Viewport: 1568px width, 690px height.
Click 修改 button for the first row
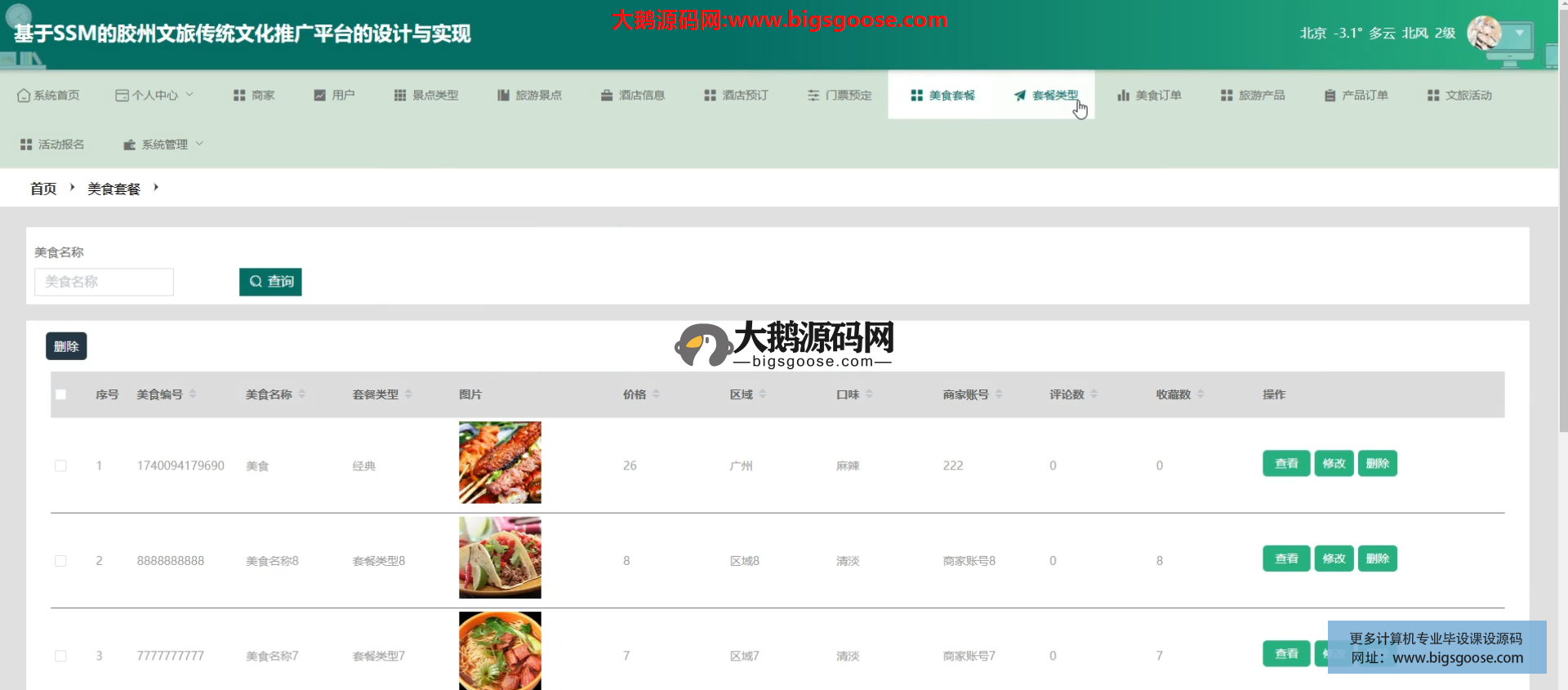tap(1334, 464)
